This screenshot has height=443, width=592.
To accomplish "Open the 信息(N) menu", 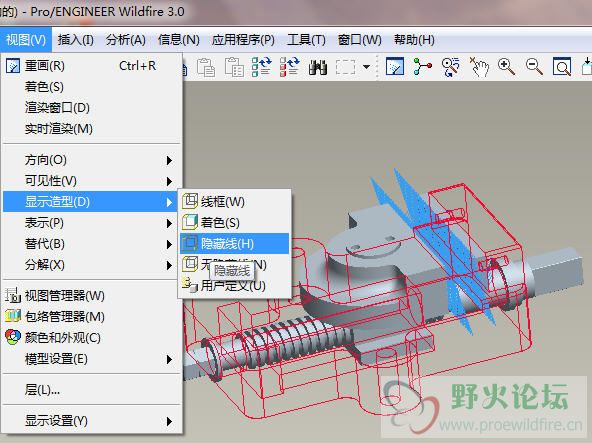I will click(179, 40).
